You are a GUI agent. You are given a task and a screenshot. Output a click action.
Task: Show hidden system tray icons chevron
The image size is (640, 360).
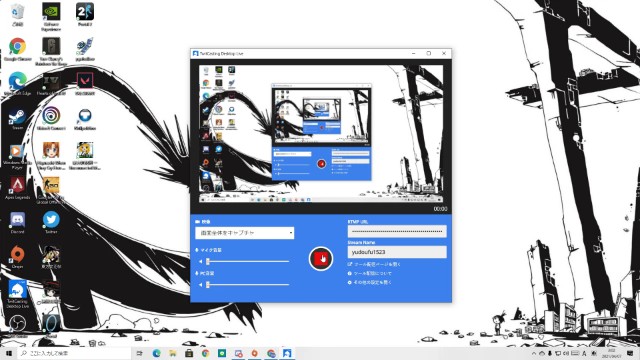point(533,353)
